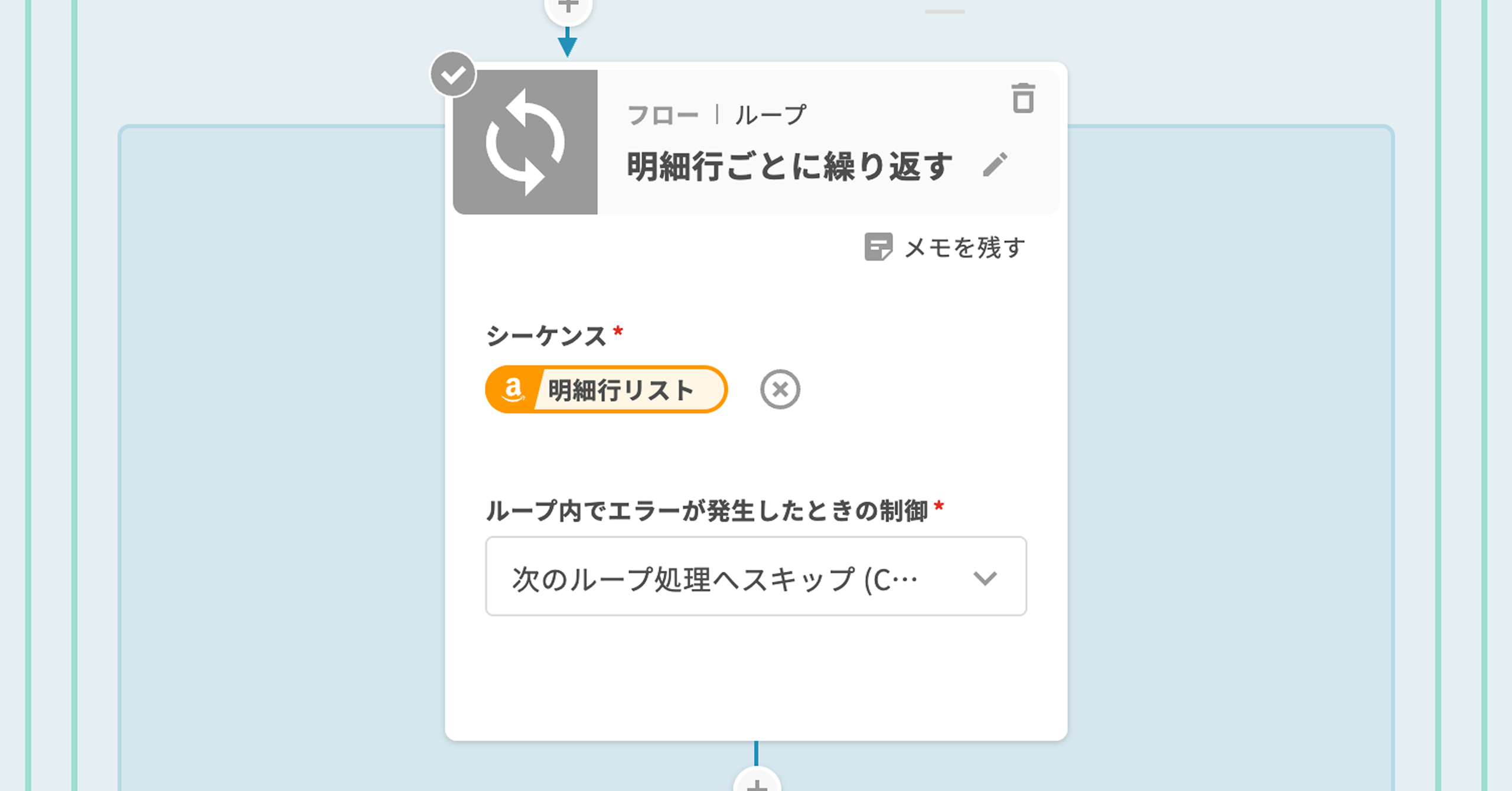Delete the loop step with the trash icon
The height and width of the screenshot is (791, 1512).
click(1023, 98)
